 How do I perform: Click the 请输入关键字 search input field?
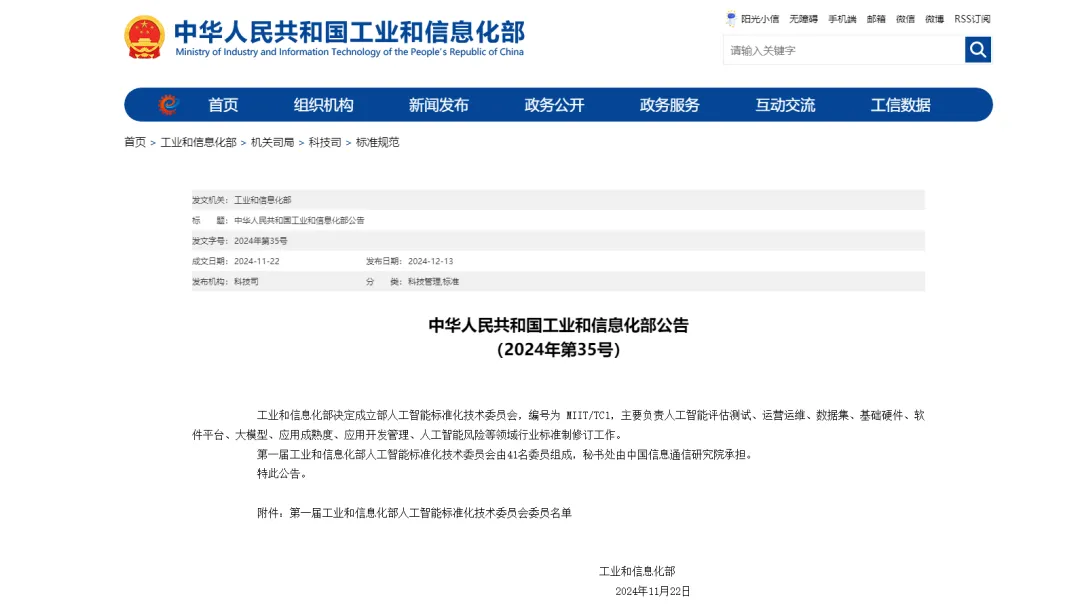840,49
